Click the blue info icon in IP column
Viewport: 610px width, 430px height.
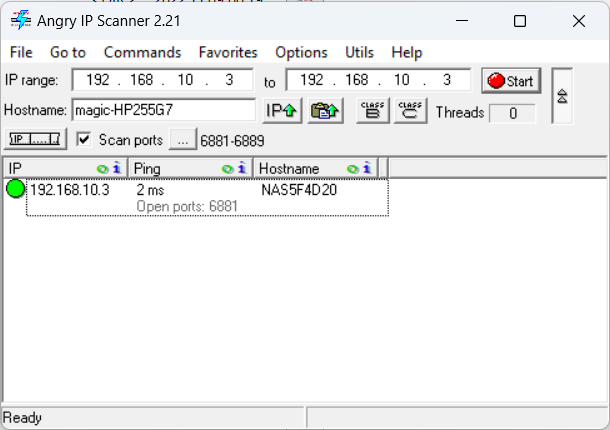117,168
